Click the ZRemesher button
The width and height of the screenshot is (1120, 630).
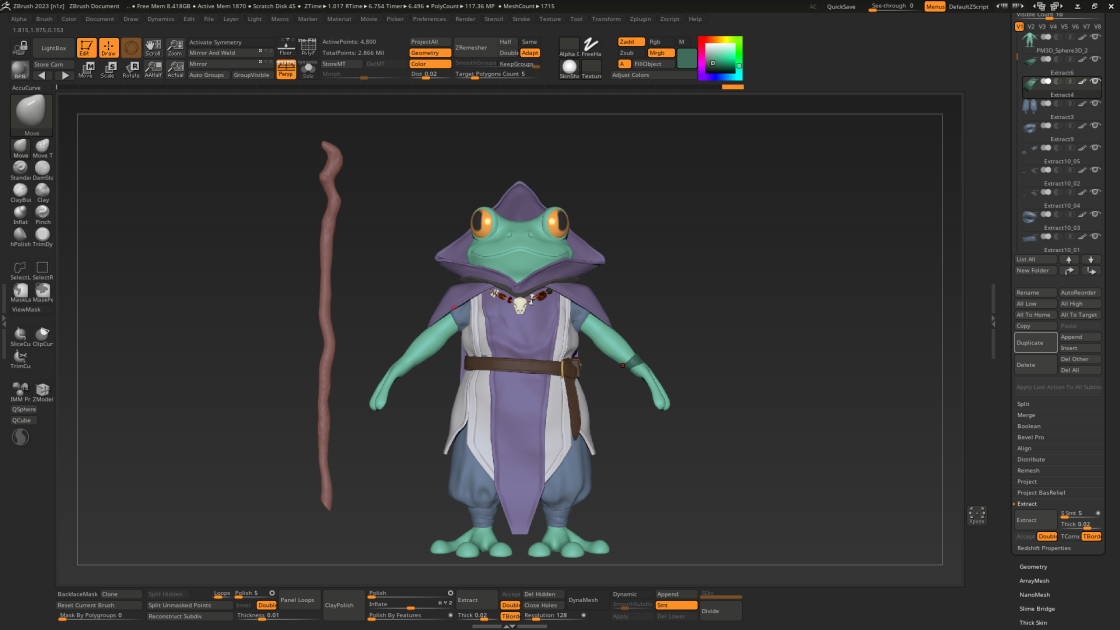tap(471, 47)
